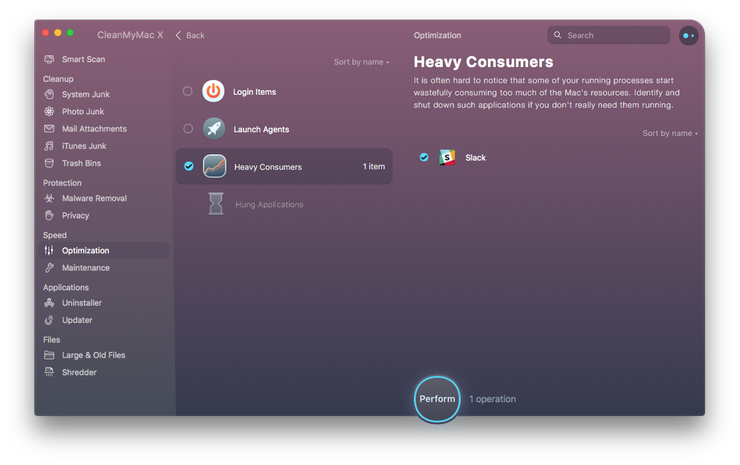The height and width of the screenshot is (465, 740).
Task: Open Photo Junk module
Action: point(83,111)
